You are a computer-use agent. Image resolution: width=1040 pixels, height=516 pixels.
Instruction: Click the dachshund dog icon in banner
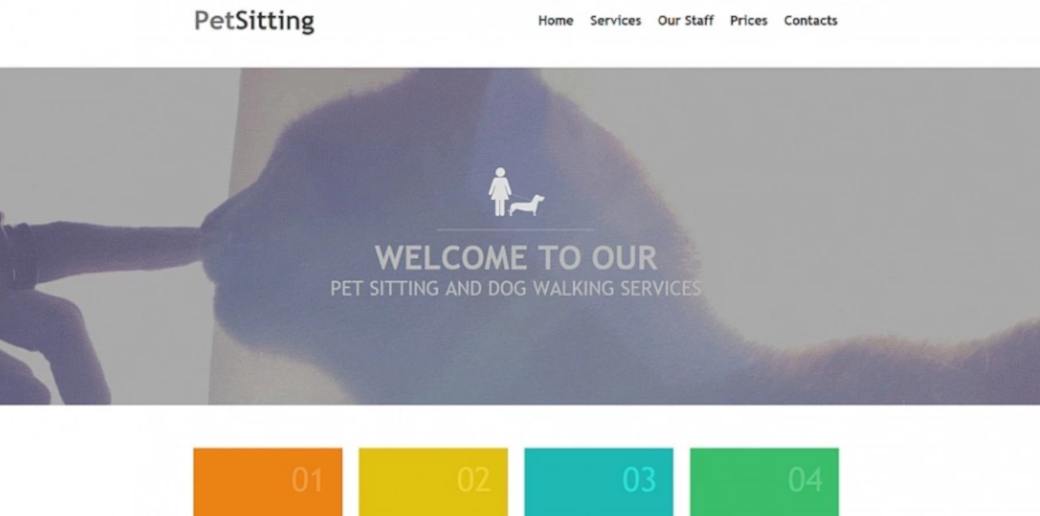tap(527, 205)
